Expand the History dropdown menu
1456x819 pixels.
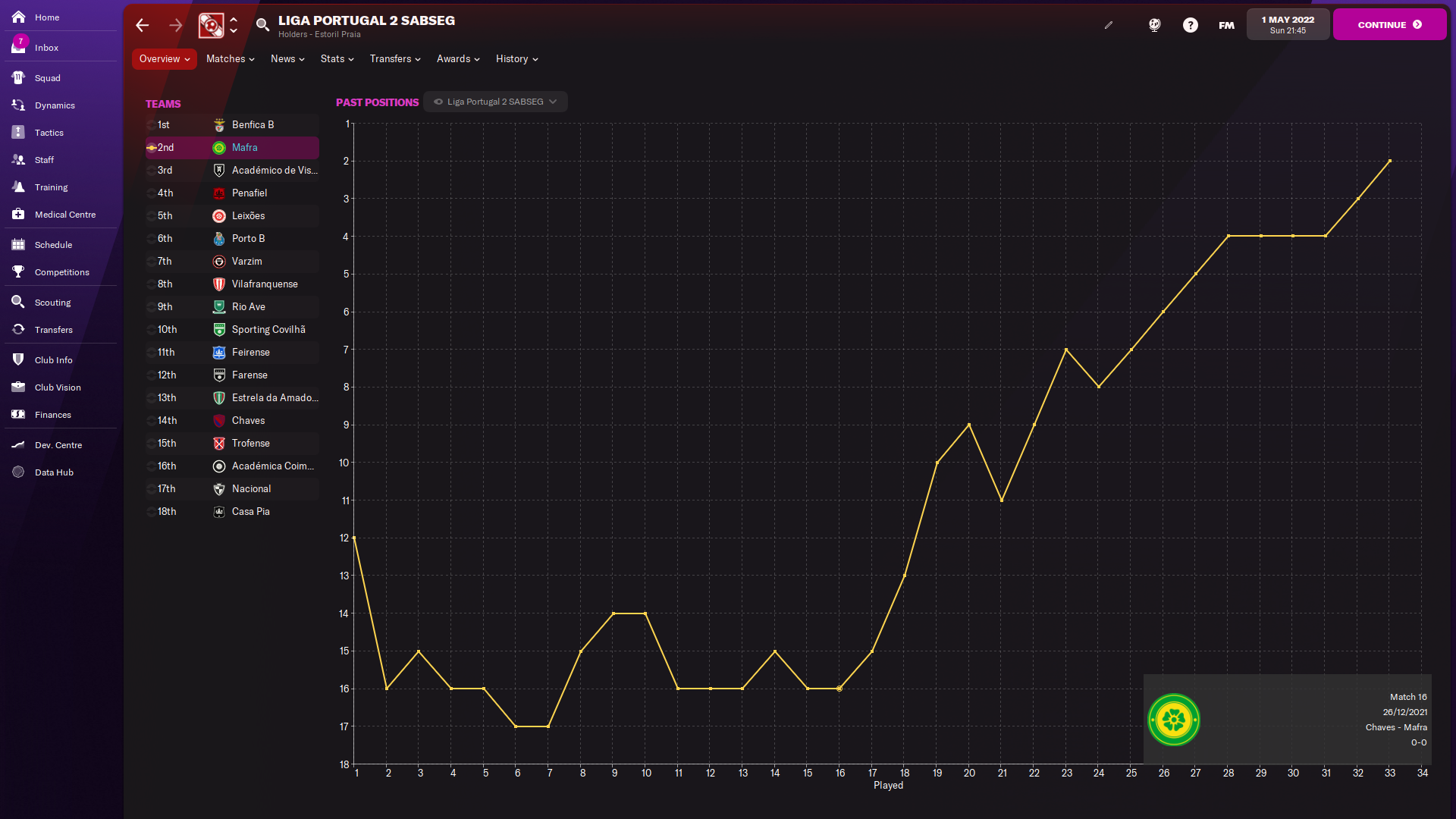coord(516,59)
